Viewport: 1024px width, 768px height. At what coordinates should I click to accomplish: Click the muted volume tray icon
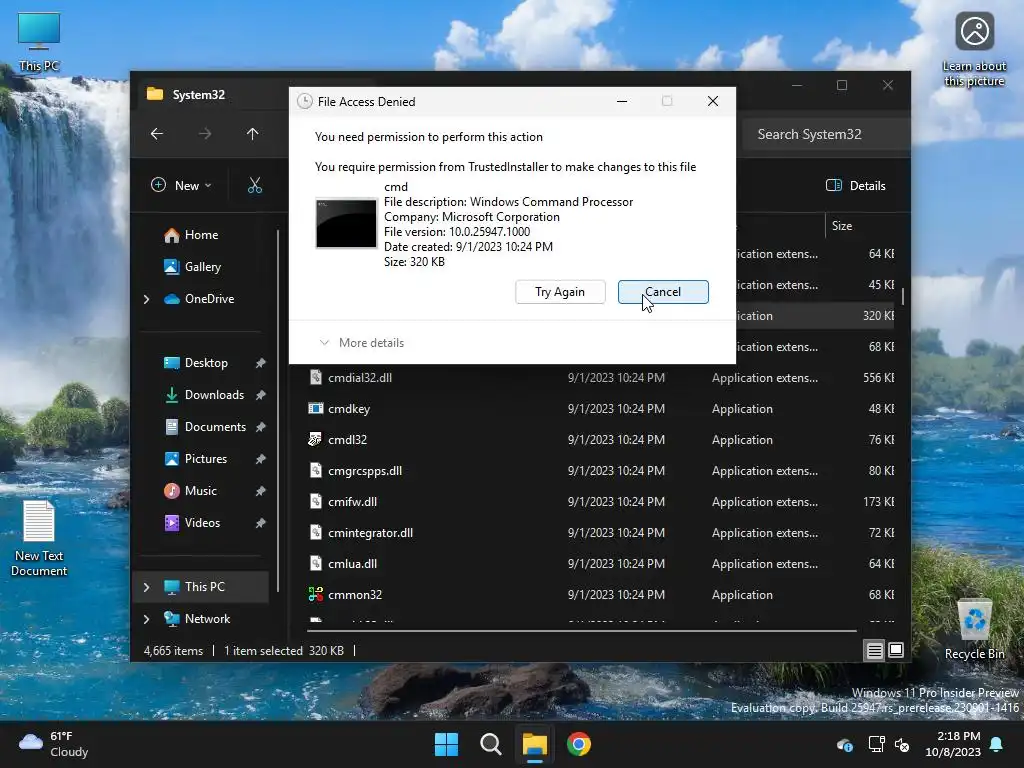(902, 744)
